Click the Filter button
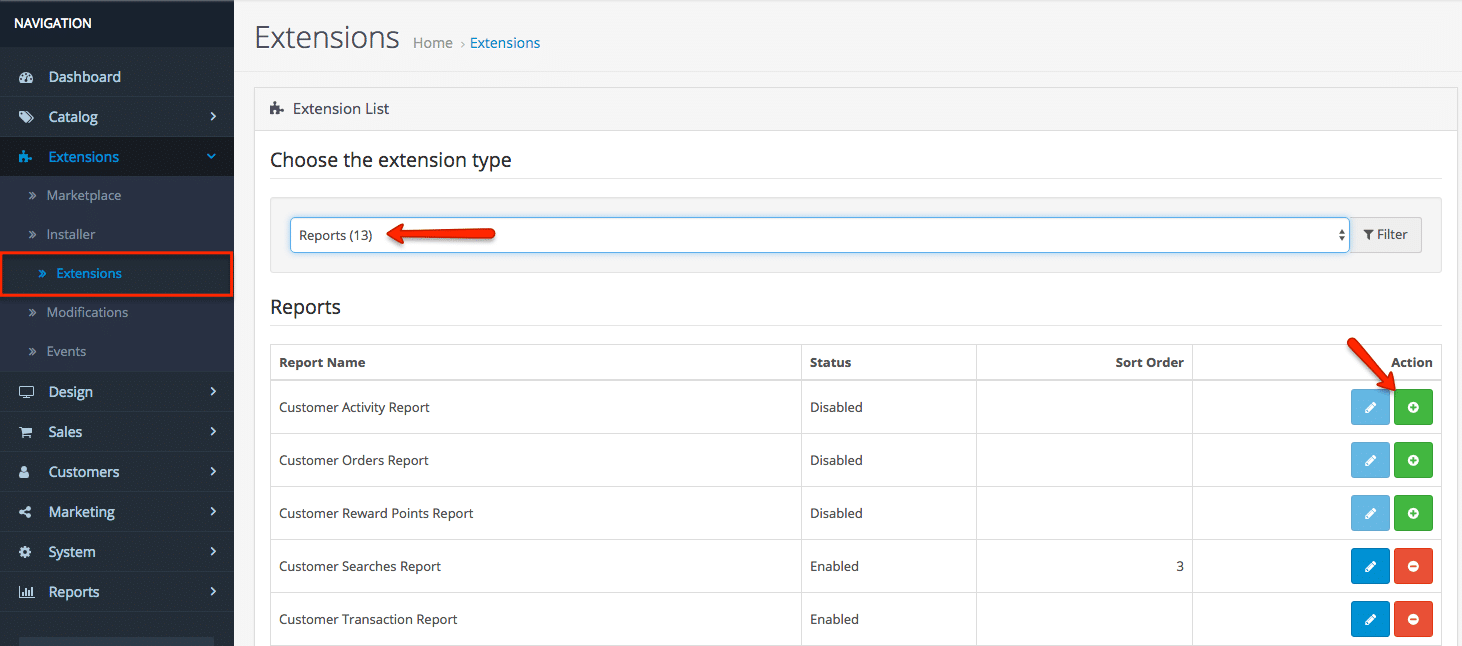Screen dimensions: 1462x646 (1386, 235)
